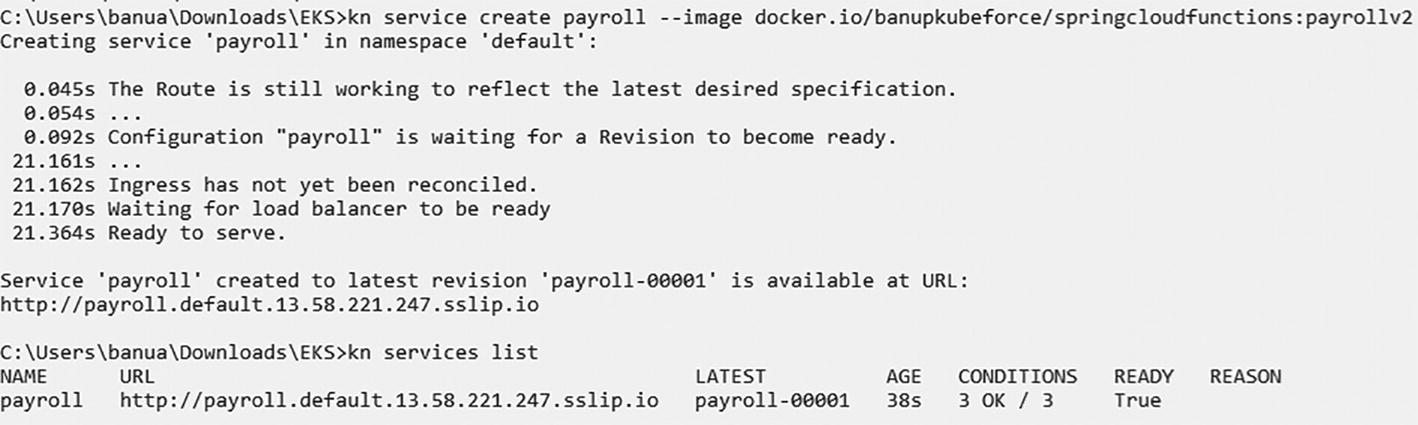This screenshot has height=425, width=1418.
Task: Click the 38s age value
Action: click(x=903, y=401)
